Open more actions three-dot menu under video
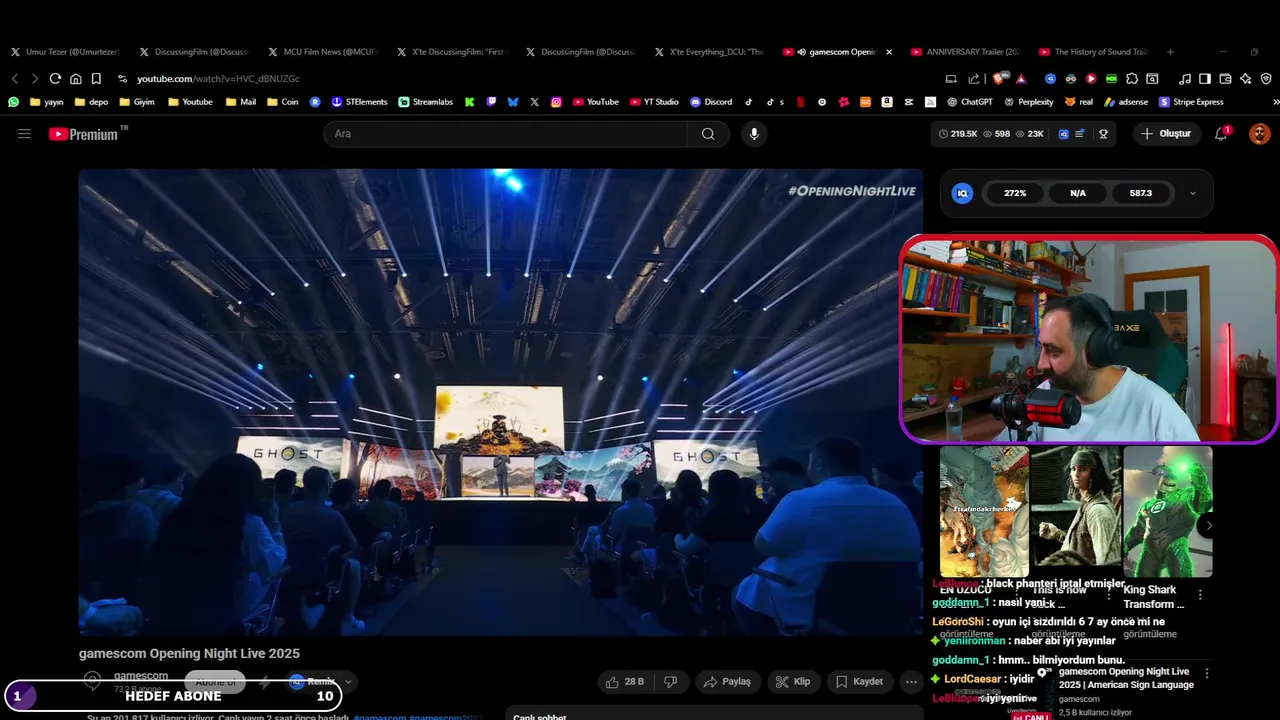The width and height of the screenshot is (1280, 720). coord(911,682)
